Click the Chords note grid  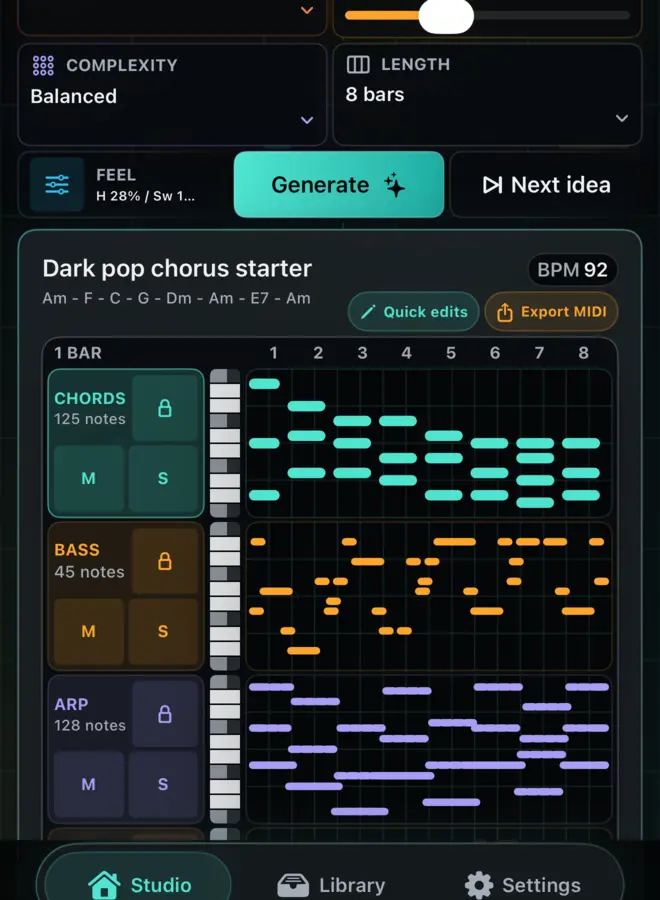click(x=429, y=443)
